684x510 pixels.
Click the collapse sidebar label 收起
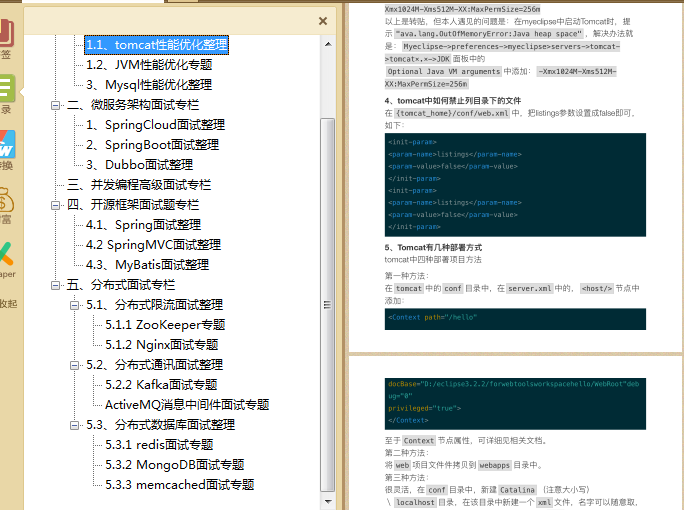pyautogui.click(x=8, y=304)
